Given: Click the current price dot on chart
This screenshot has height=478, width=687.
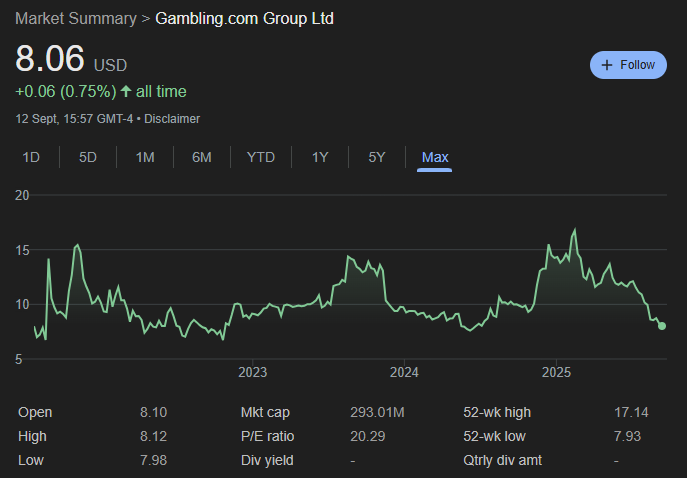Looking at the screenshot, I should click(662, 326).
